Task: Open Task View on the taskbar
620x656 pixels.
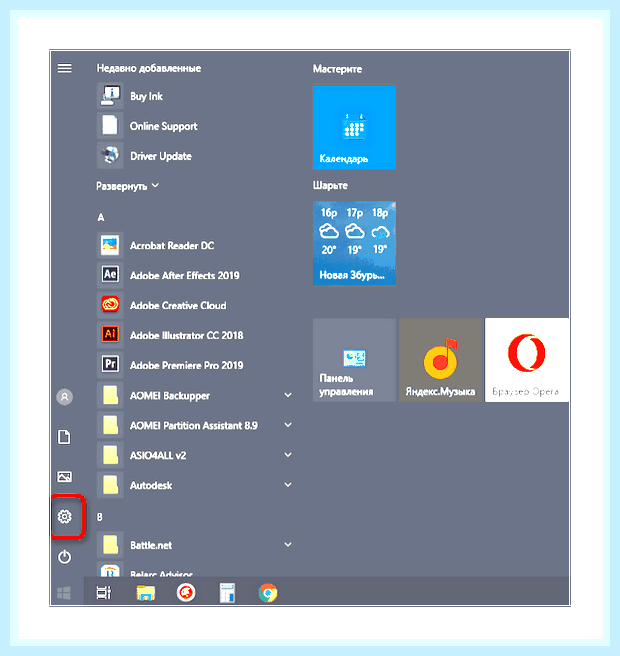Action: [x=104, y=592]
